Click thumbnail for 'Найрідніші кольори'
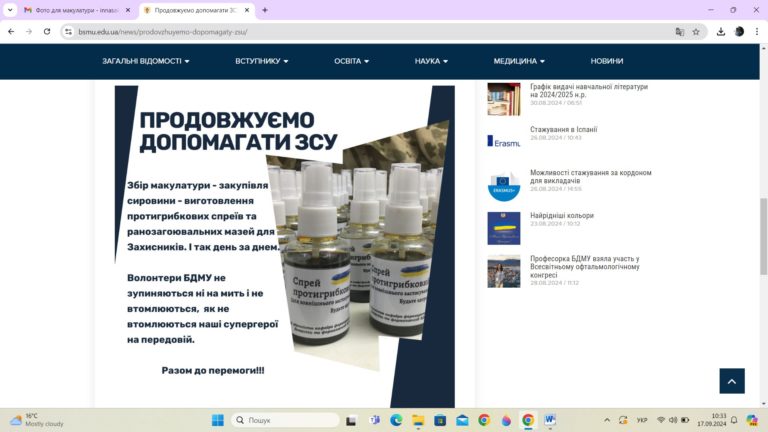The height and width of the screenshot is (432, 768). [x=504, y=228]
